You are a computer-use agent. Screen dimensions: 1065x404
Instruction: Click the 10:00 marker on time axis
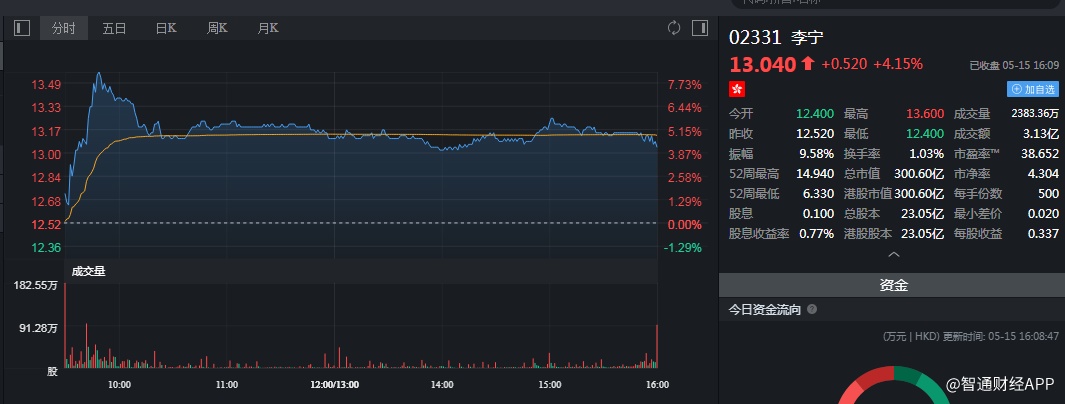pyautogui.click(x=119, y=384)
